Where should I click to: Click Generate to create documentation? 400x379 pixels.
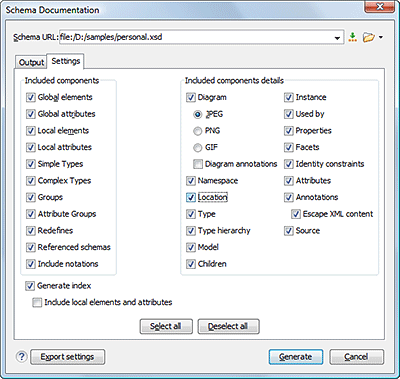point(296,357)
